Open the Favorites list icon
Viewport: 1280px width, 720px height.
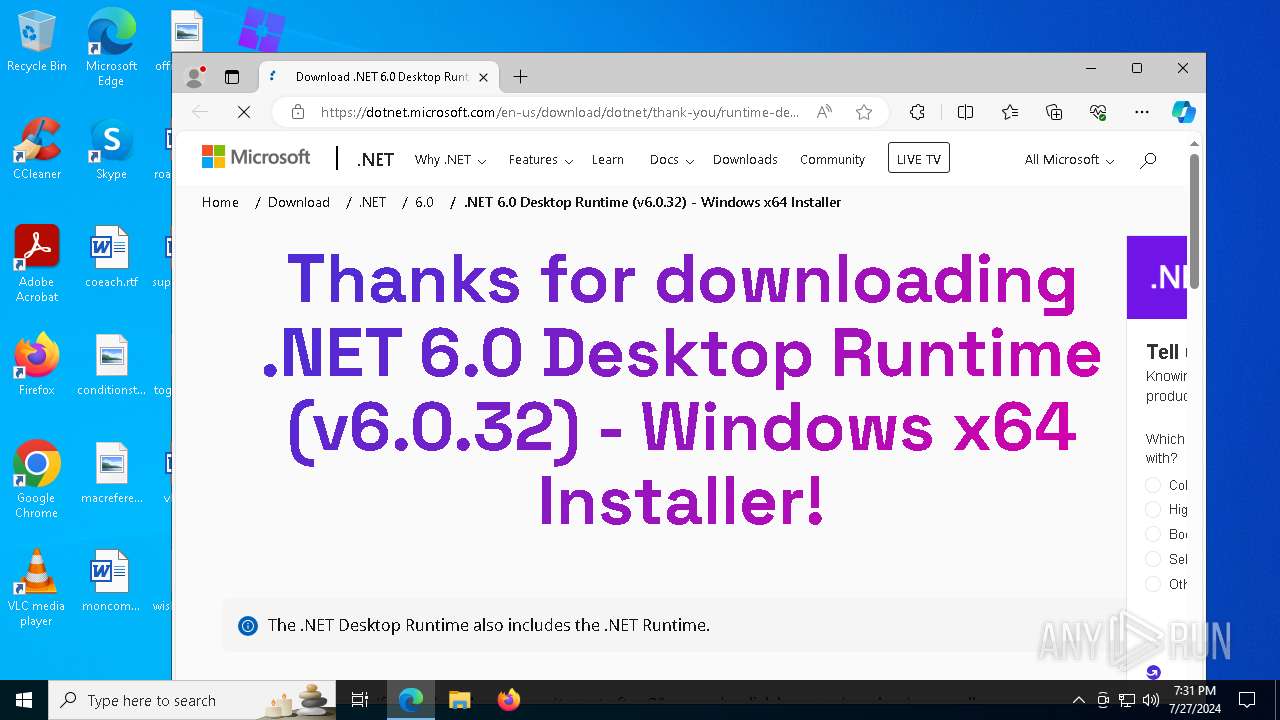pyautogui.click(x=1010, y=112)
